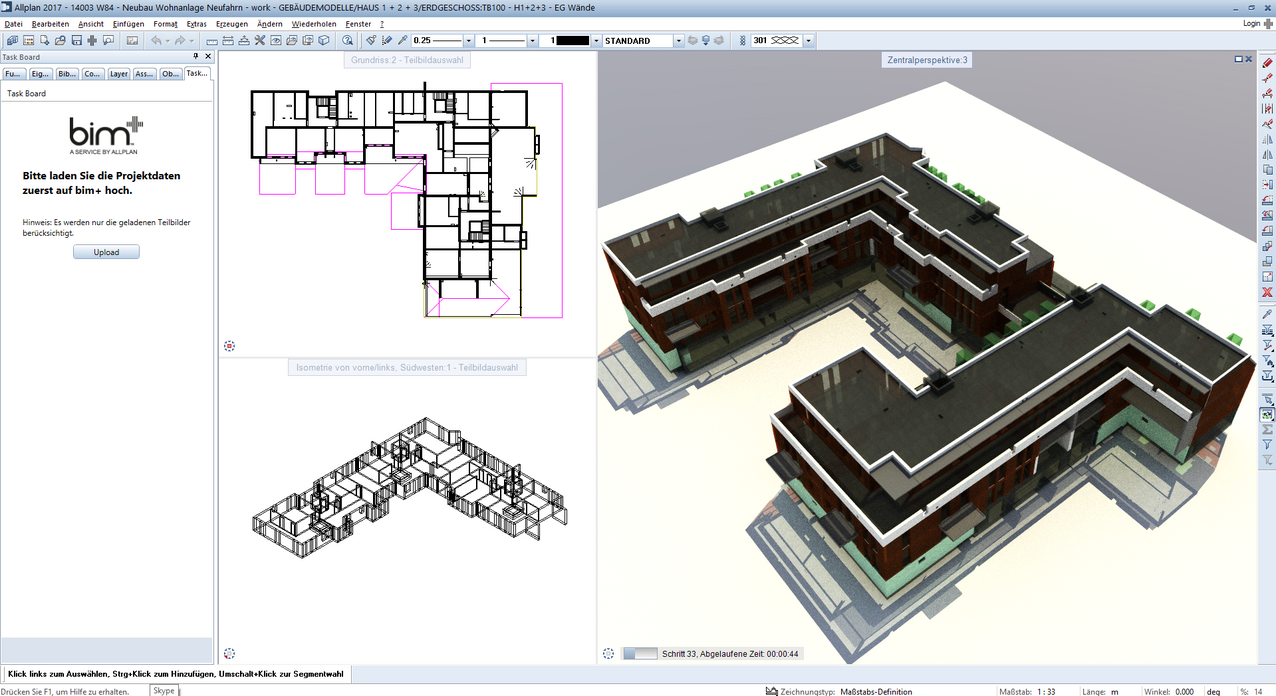Select the scissors and tools icon
1276x696 pixels.
coord(259,41)
